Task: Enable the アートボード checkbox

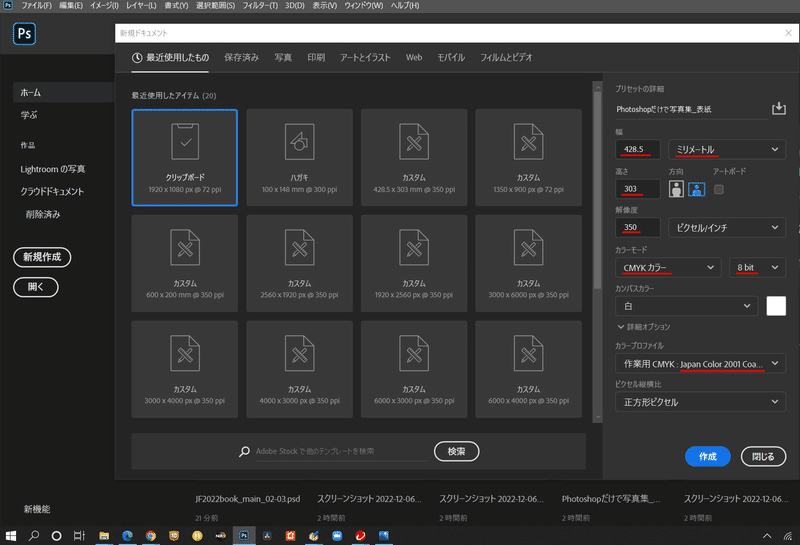Action: pos(718,190)
